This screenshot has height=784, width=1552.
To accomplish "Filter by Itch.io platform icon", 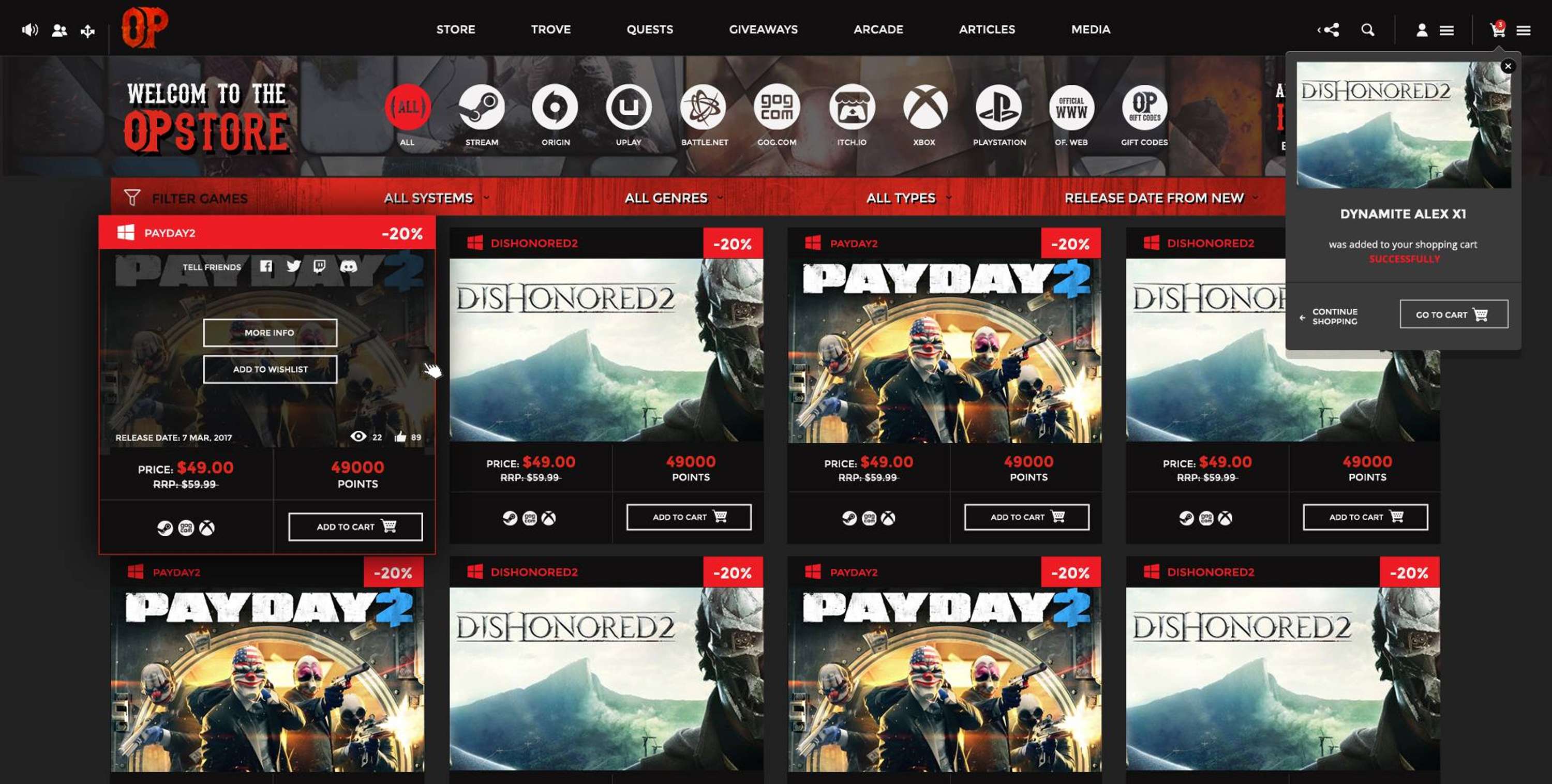I will tap(852, 107).
